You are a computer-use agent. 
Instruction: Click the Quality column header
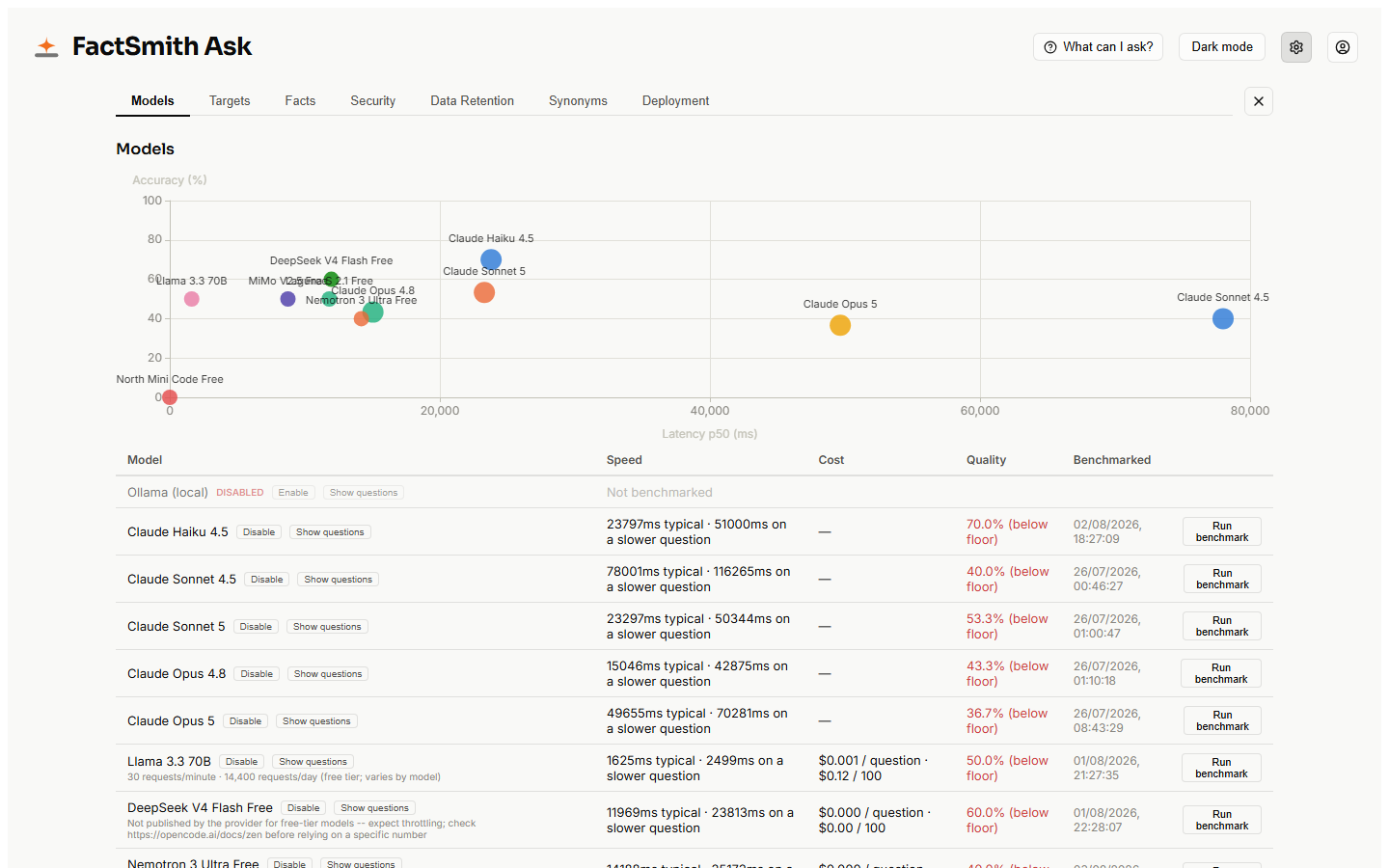[986, 460]
